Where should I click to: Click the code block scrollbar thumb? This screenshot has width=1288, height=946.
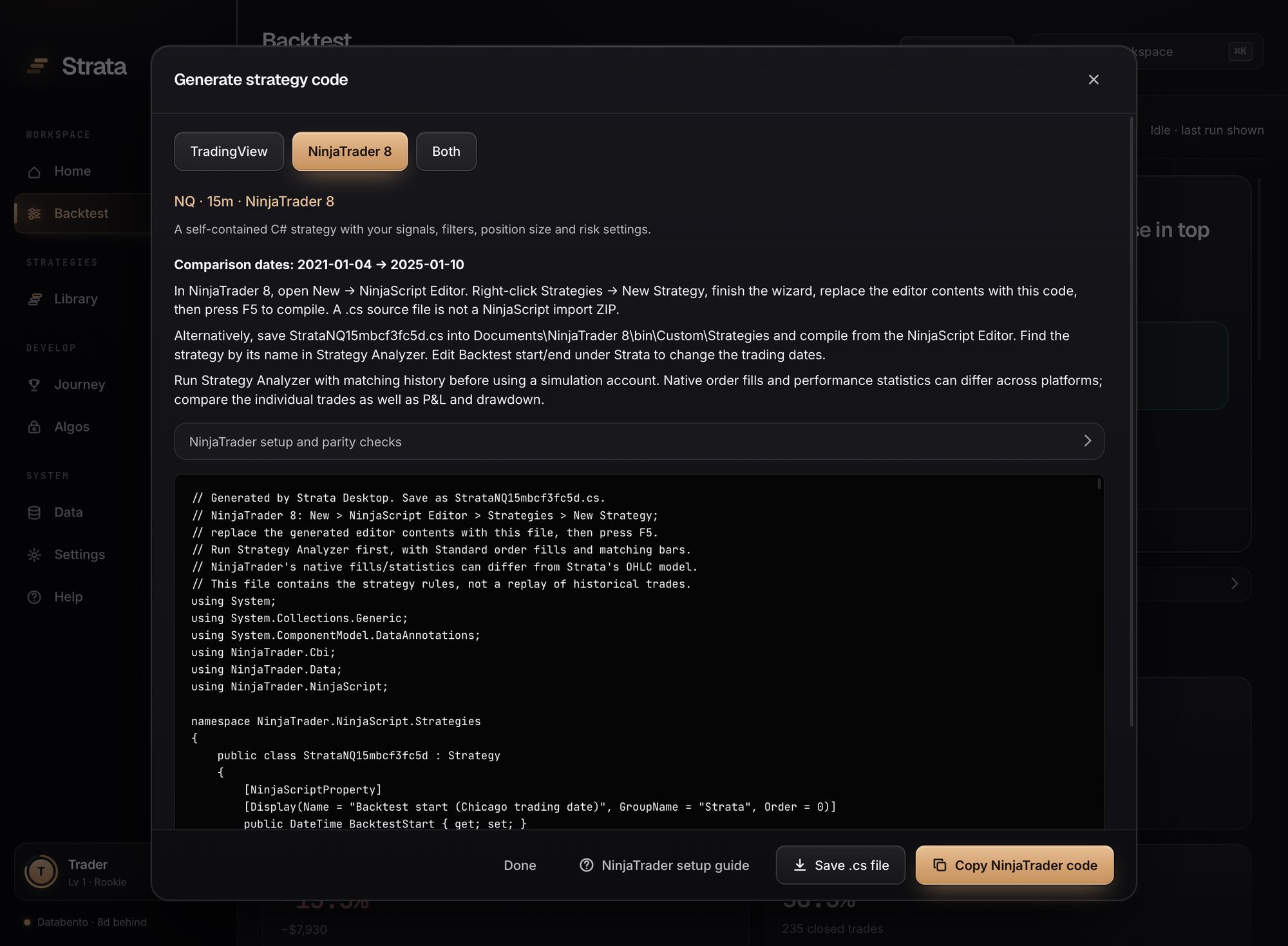1099,483
